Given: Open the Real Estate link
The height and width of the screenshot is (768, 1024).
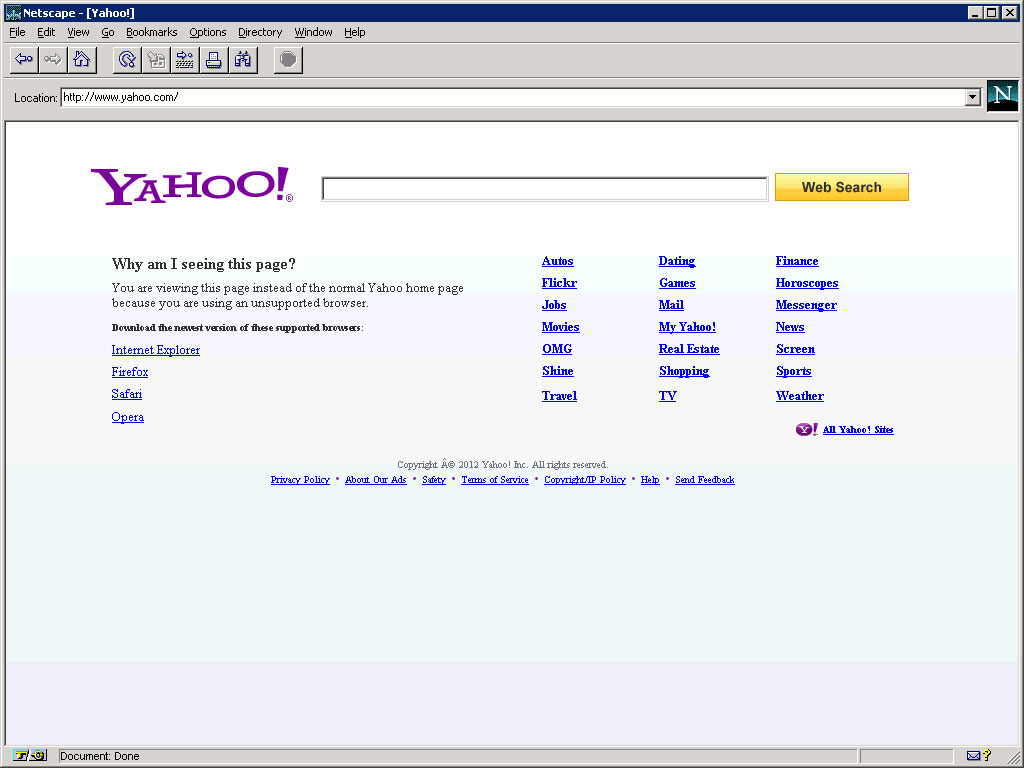Looking at the screenshot, I should tap(689, 349).
